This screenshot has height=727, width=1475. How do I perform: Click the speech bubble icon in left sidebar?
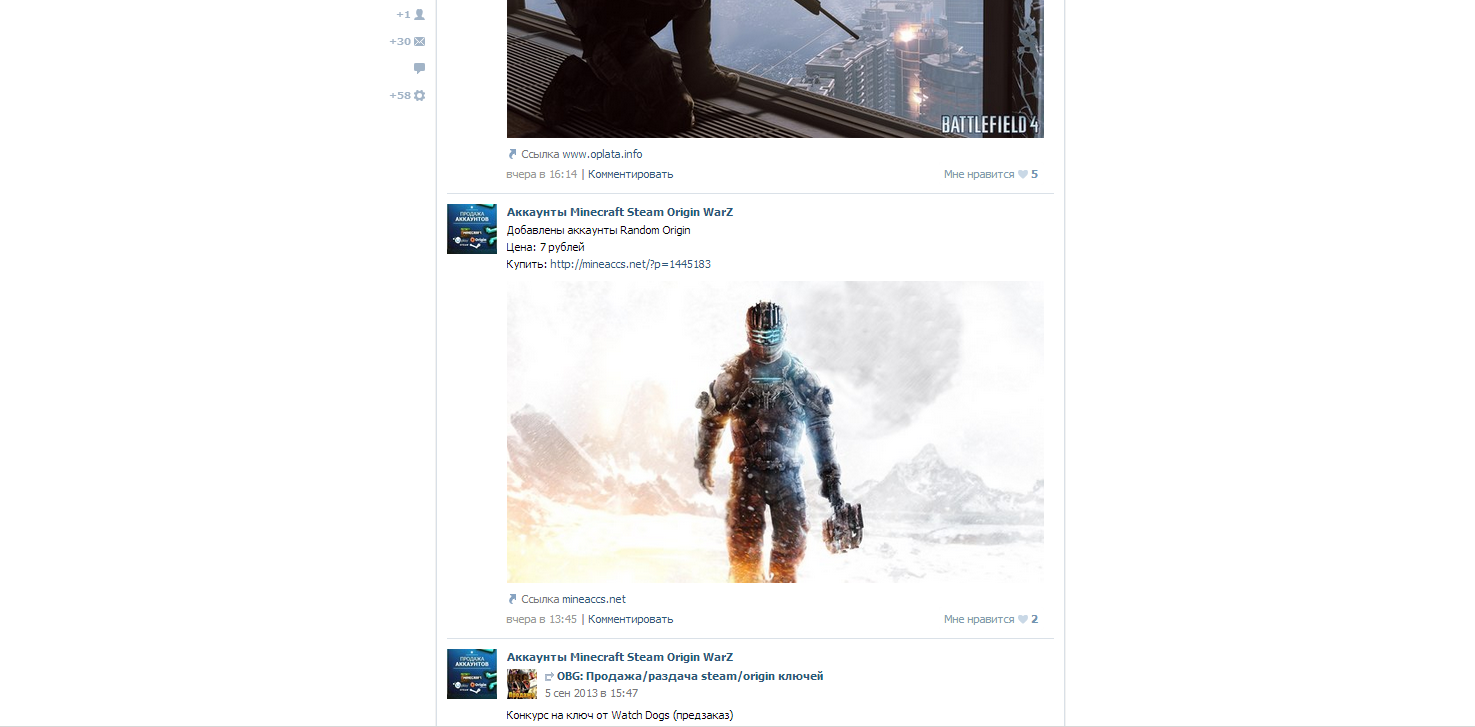[420, 68]
